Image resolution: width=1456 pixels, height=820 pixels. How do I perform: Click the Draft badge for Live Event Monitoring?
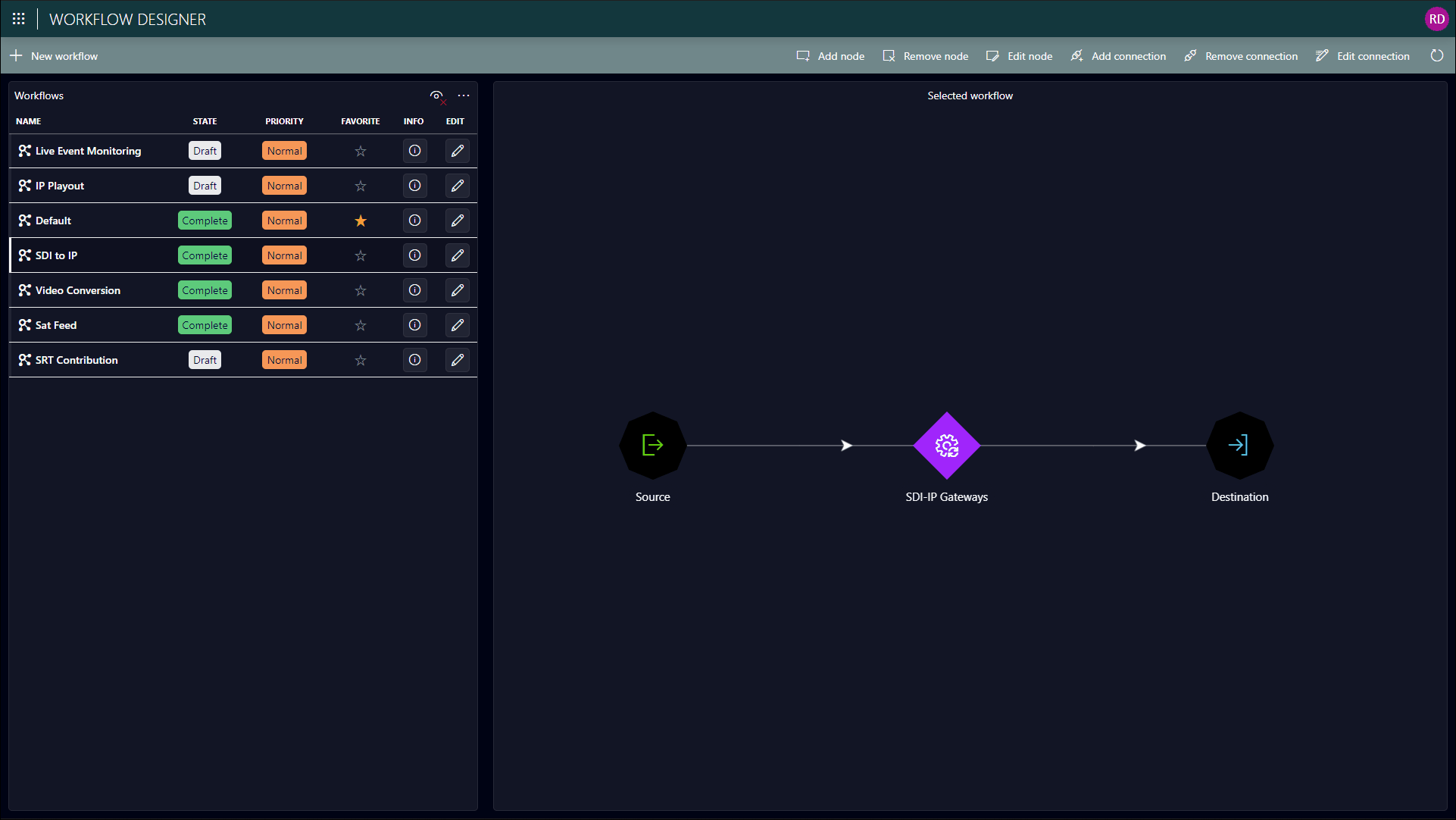coord(205,151)
